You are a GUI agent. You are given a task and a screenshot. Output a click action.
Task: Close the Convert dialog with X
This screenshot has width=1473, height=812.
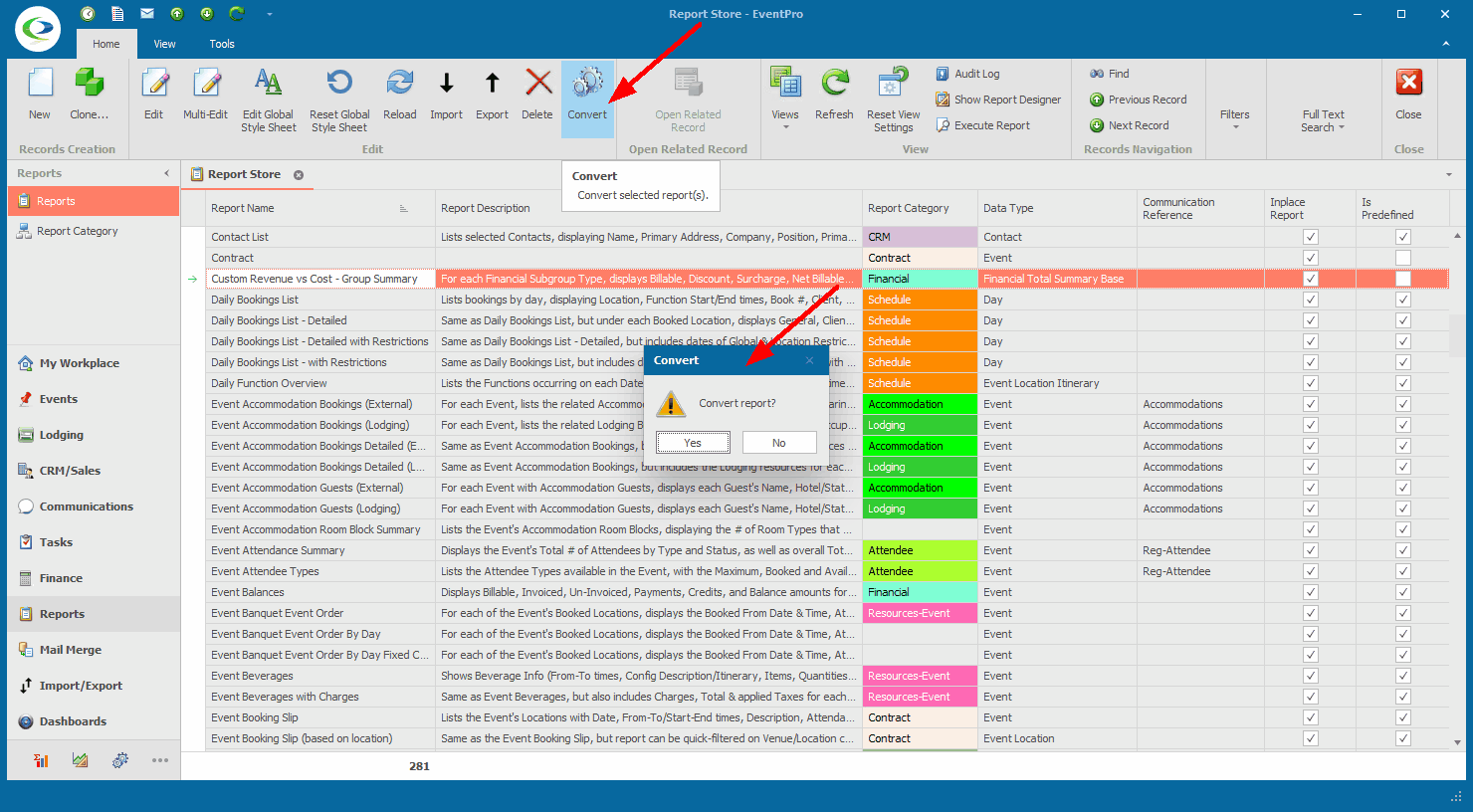pos(809,360)
